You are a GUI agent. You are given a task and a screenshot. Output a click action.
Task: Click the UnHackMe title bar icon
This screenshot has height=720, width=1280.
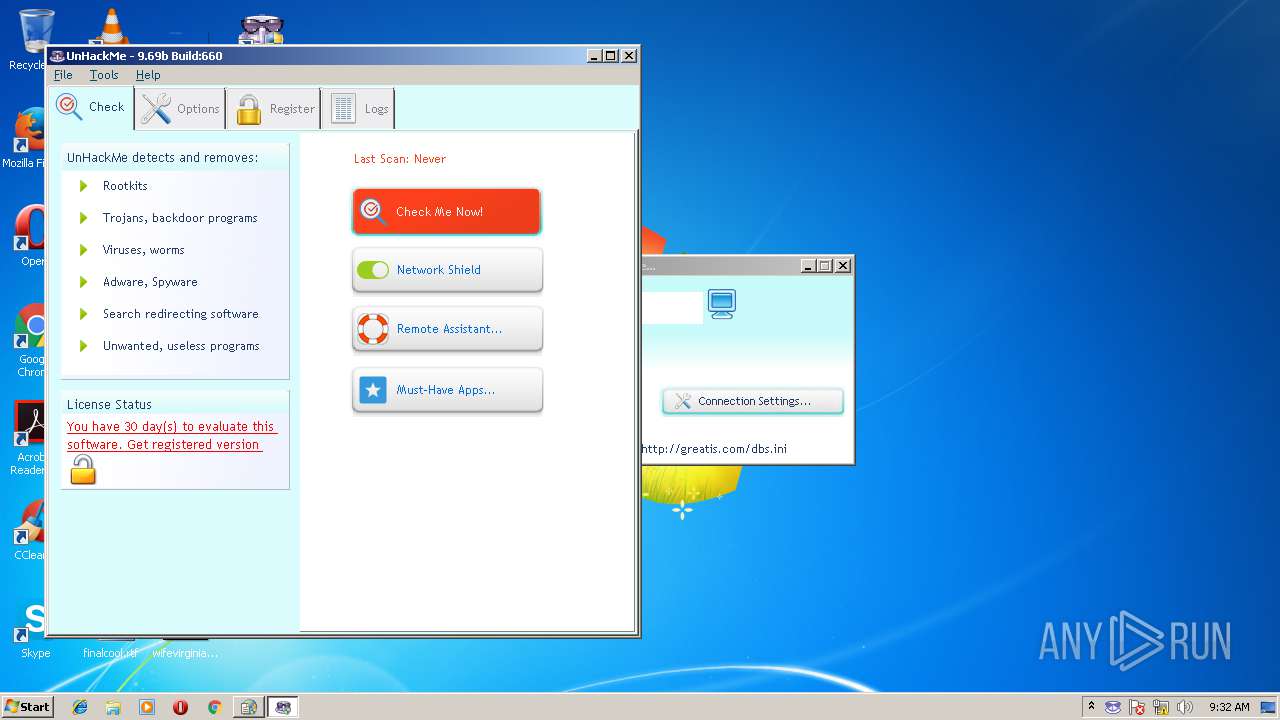[57, 56]
